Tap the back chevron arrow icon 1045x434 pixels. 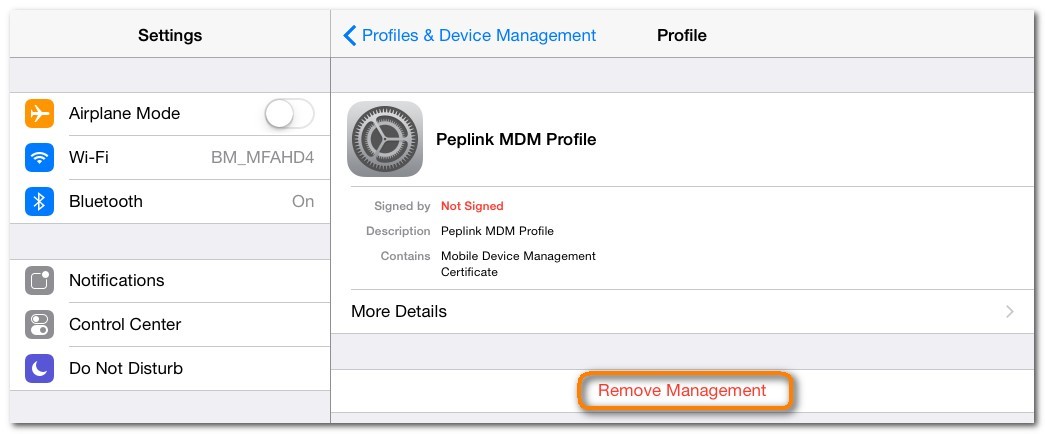(x=349, y=36)
